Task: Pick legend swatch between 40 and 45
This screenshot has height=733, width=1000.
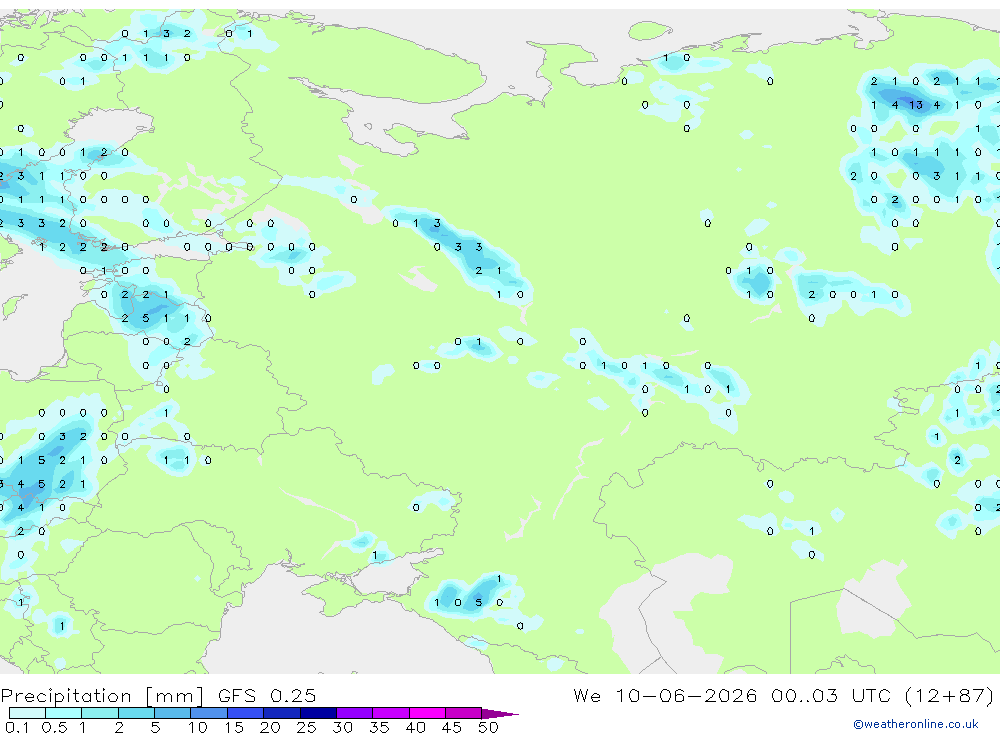Action: tap(427, 713)
